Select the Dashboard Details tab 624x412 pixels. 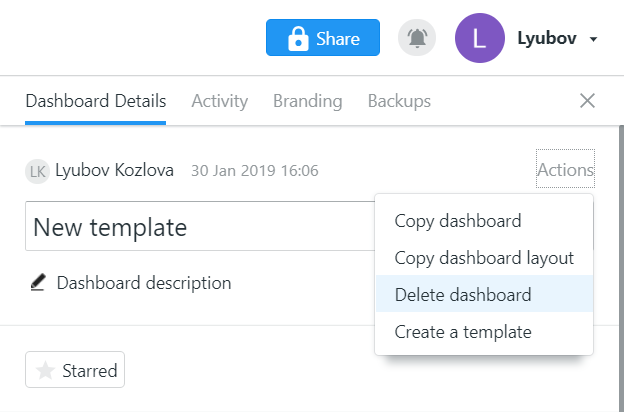tap(96, 101)
